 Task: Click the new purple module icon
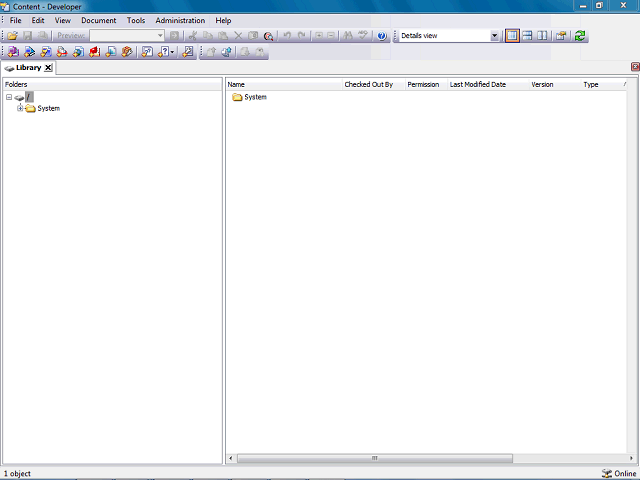[13, 52]
